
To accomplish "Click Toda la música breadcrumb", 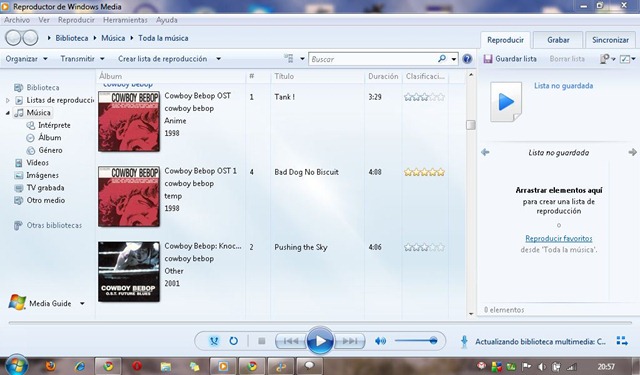I will 163,38.
